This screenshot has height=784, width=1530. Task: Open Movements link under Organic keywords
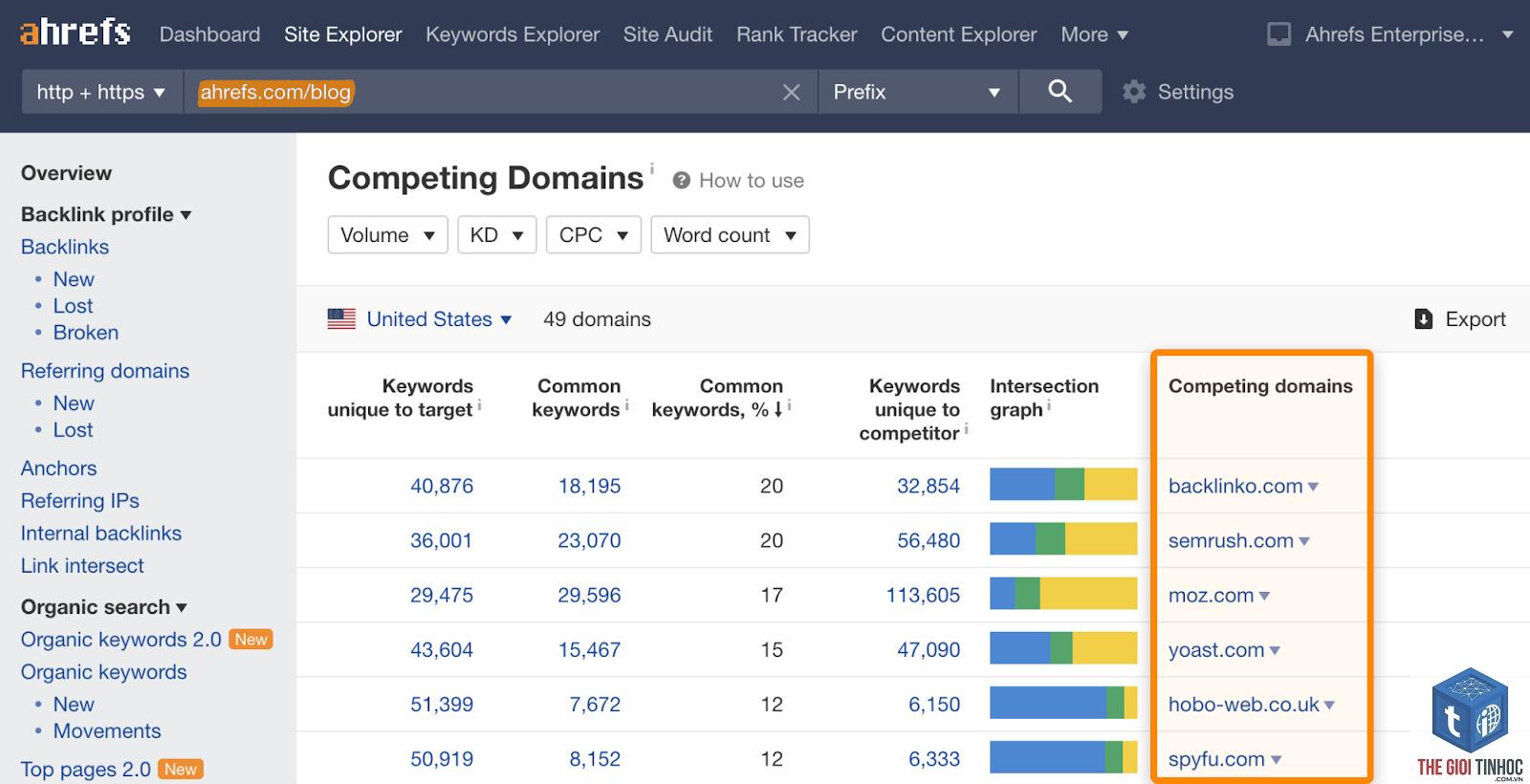tap(107, 731)
